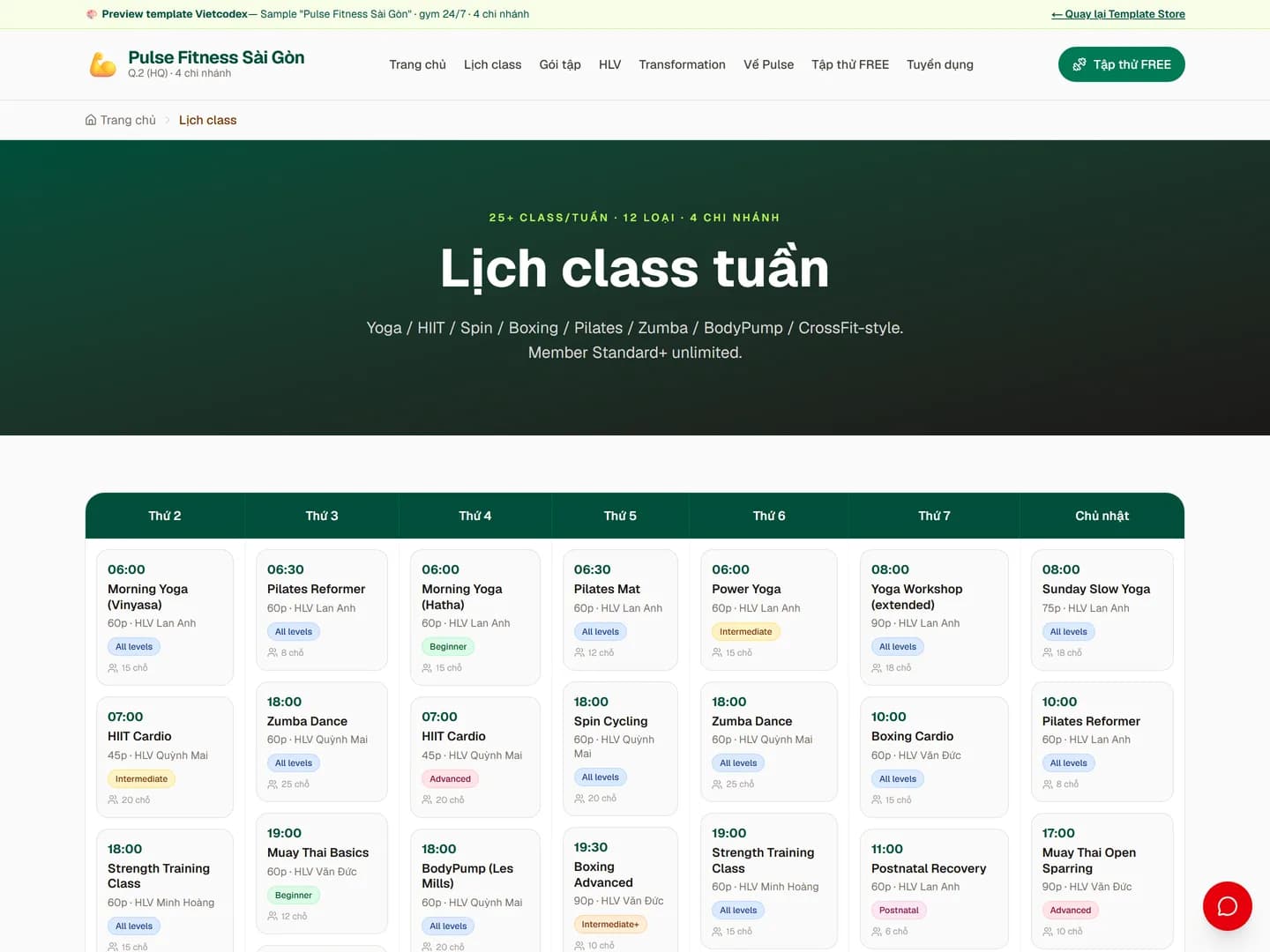The image size is (1270, 952).
Task: Click 06:30 time on Pilates Mat card
Action: [592, 569]
